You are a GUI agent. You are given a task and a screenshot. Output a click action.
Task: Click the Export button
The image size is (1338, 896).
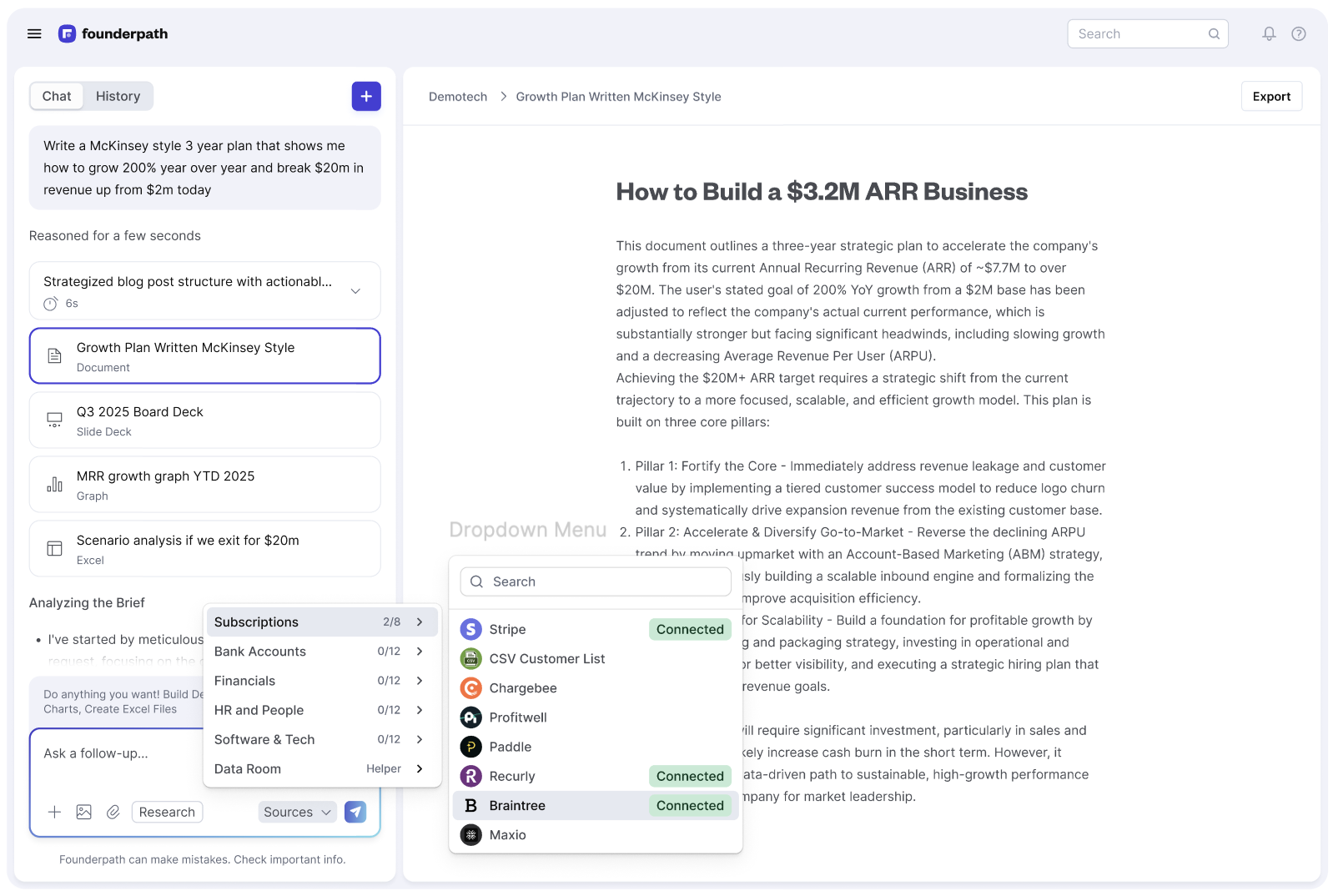1271,96
